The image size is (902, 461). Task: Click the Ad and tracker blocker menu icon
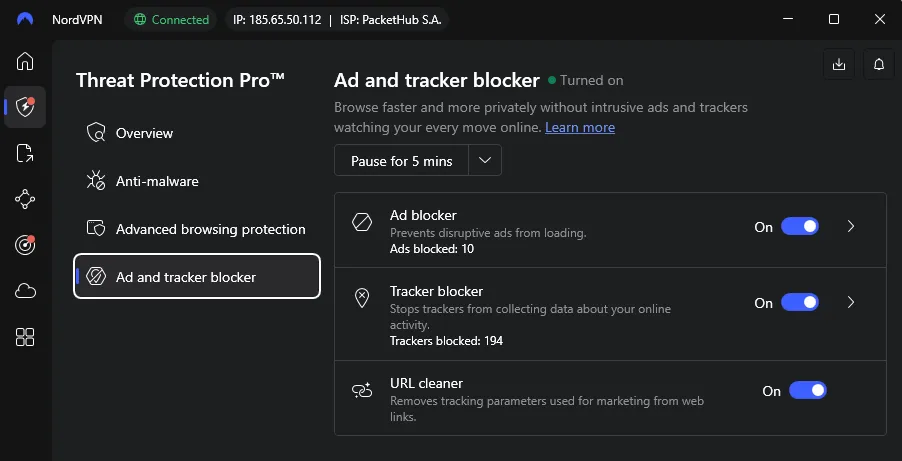95,277
